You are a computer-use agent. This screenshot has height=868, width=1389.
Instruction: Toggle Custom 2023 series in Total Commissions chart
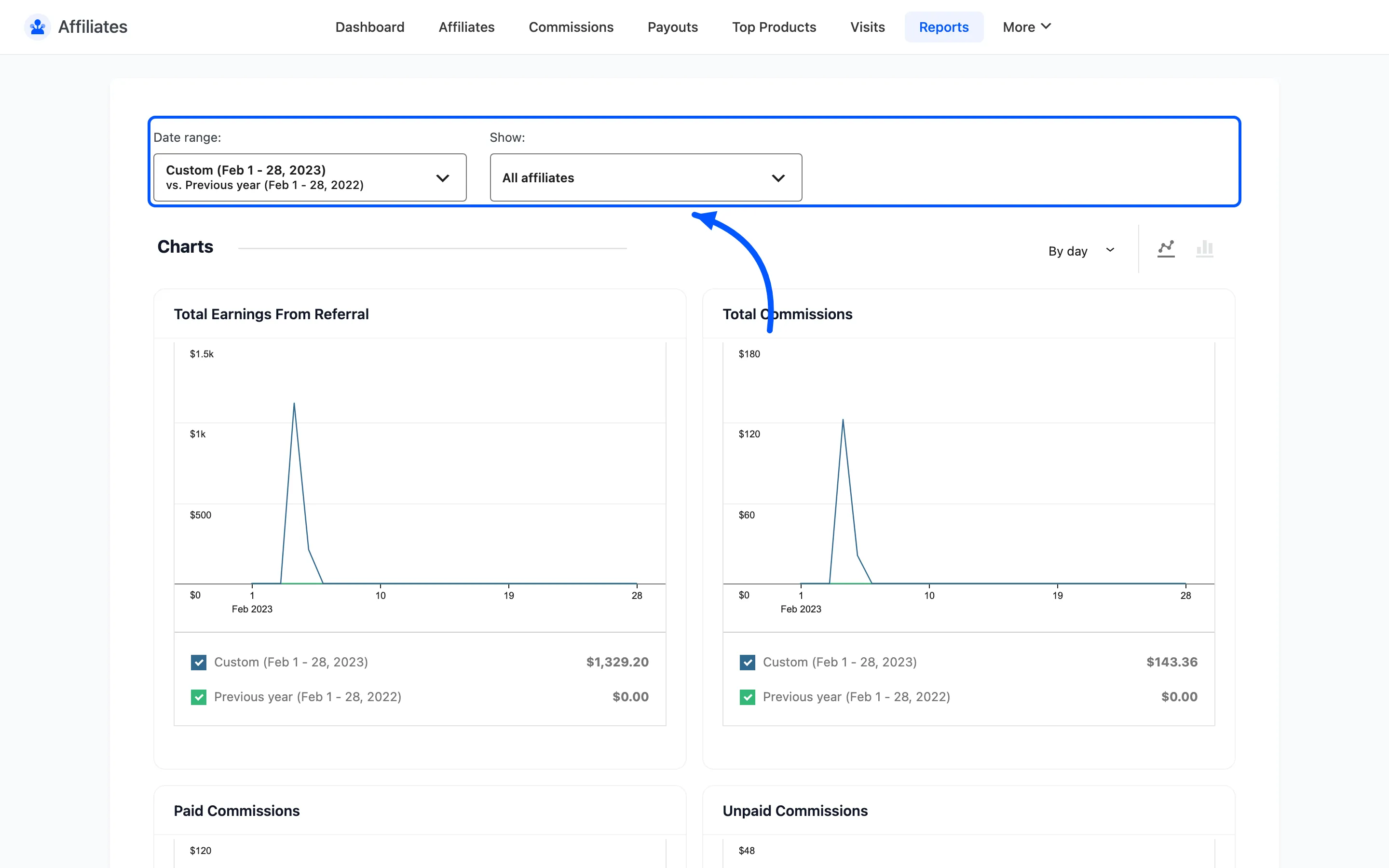click(747, 662)
